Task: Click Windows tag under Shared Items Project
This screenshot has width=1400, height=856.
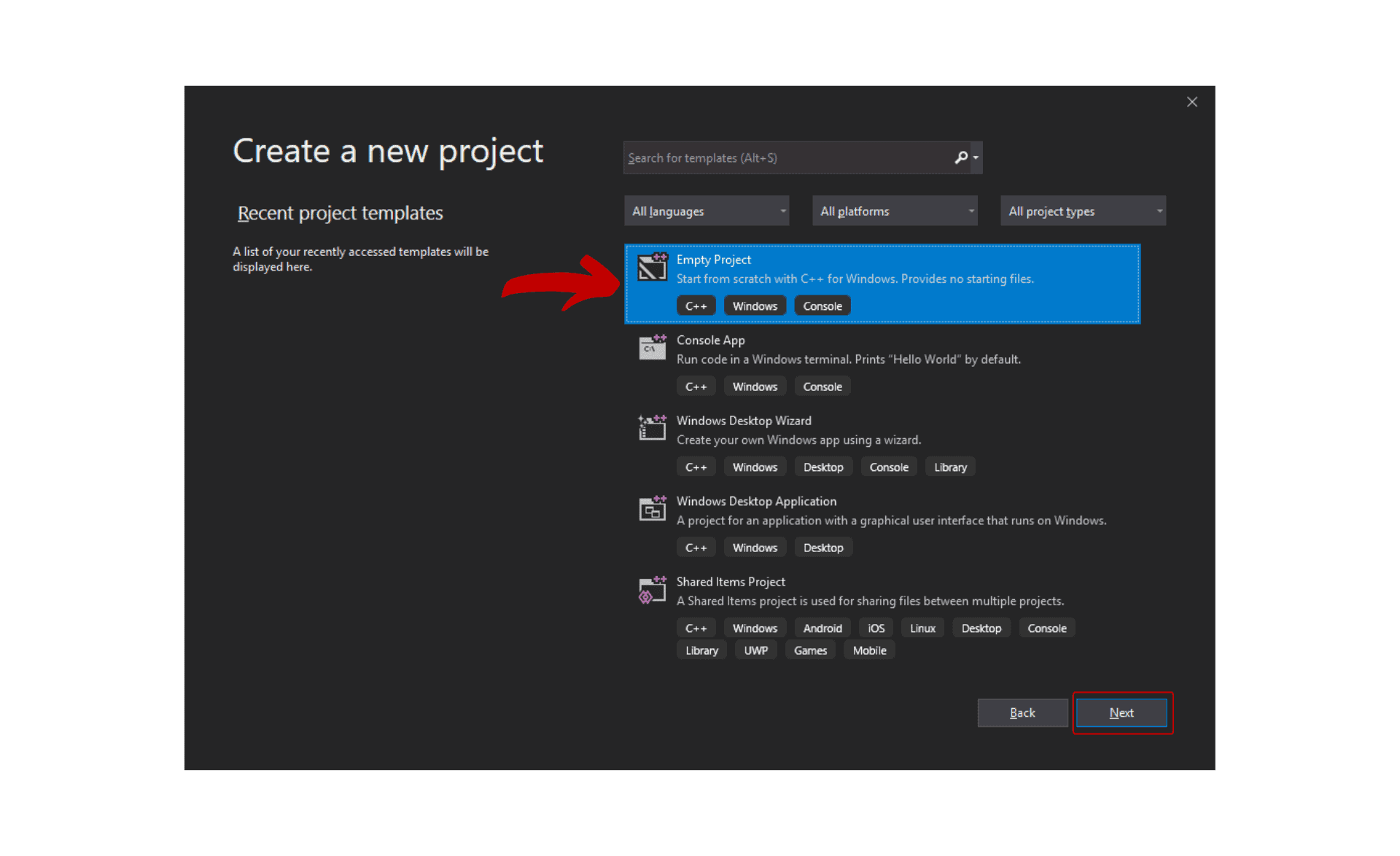Action: 755,628
